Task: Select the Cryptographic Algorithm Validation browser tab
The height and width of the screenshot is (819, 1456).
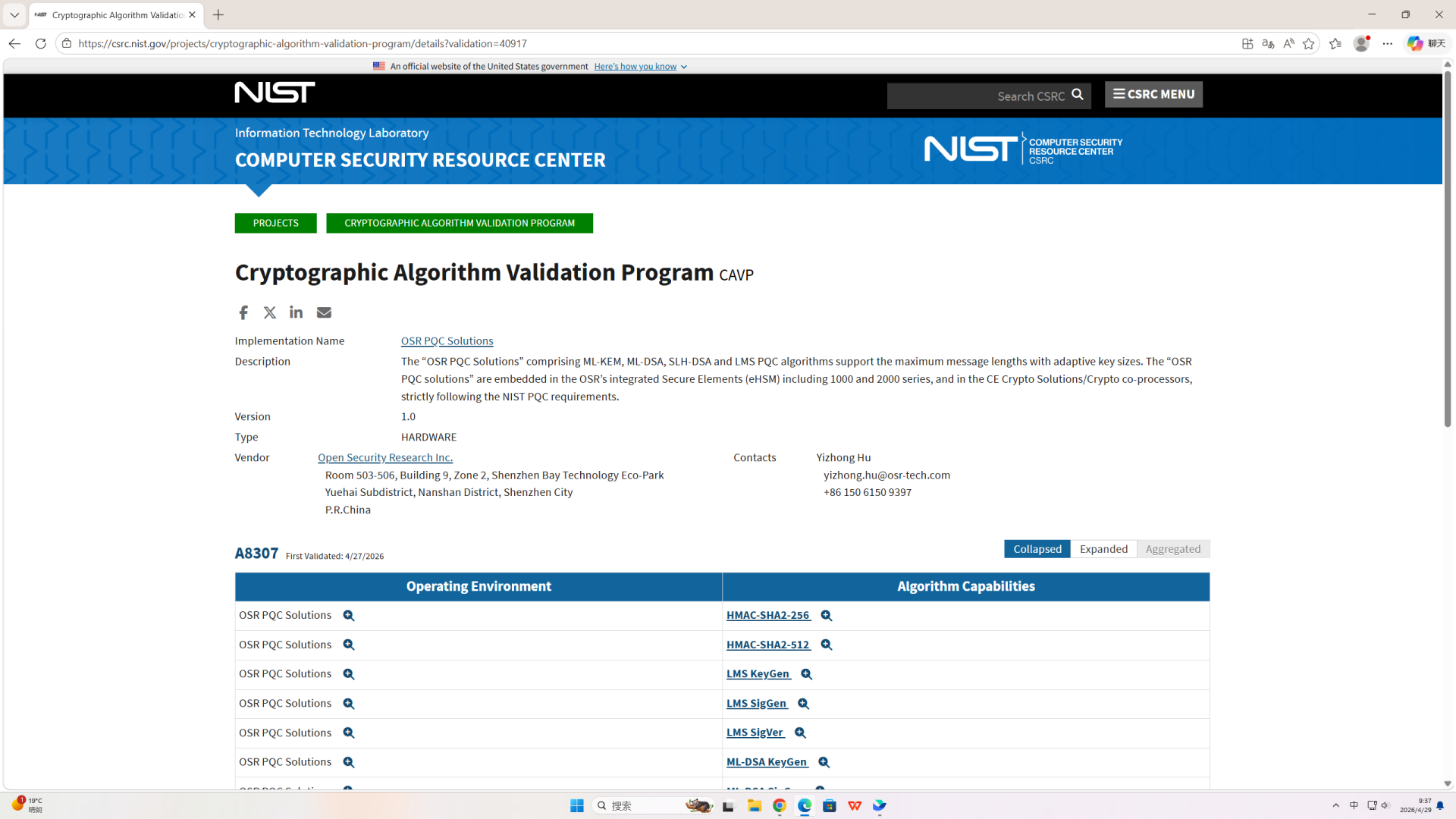Action: (116, 15)
